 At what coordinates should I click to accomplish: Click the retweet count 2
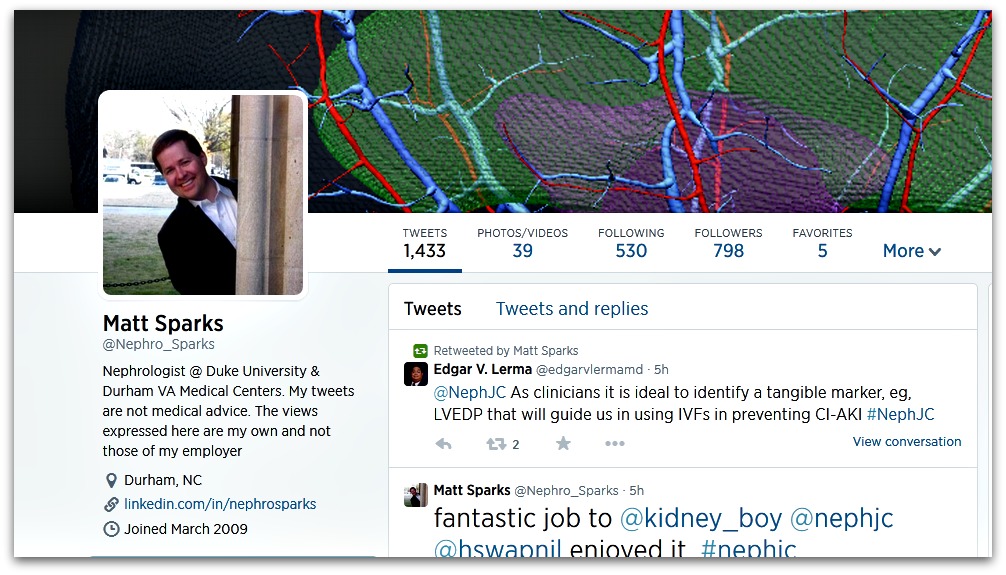tap(515, 444)
